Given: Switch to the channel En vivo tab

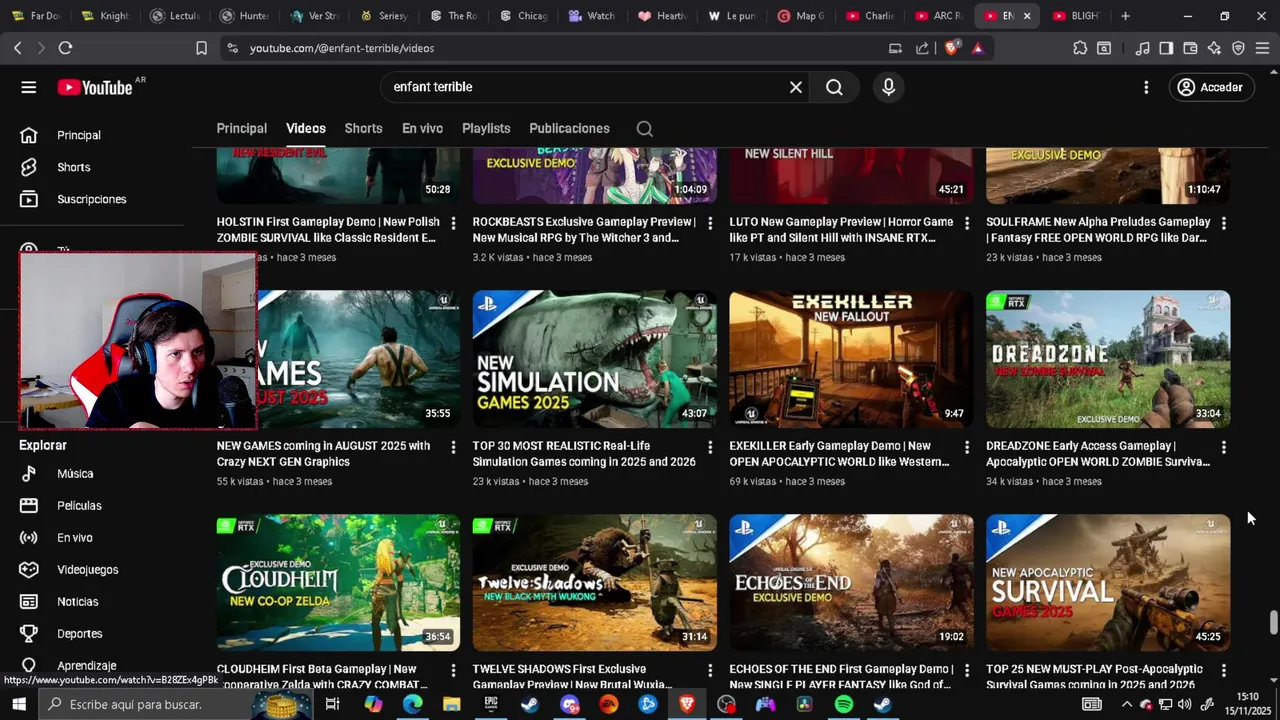Looking at the screenshot, I should [422, 128].
